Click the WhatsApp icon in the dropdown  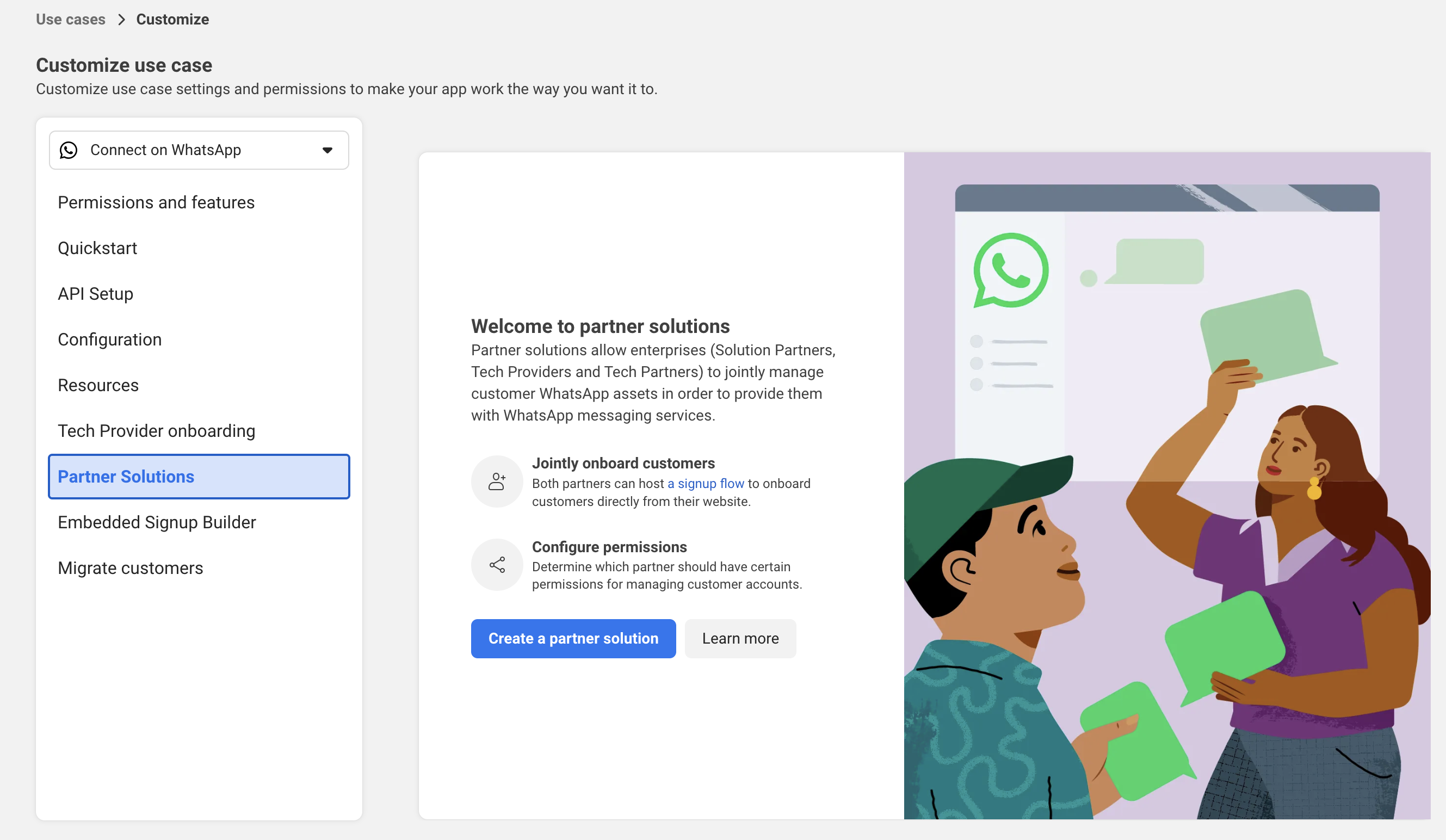69,150
